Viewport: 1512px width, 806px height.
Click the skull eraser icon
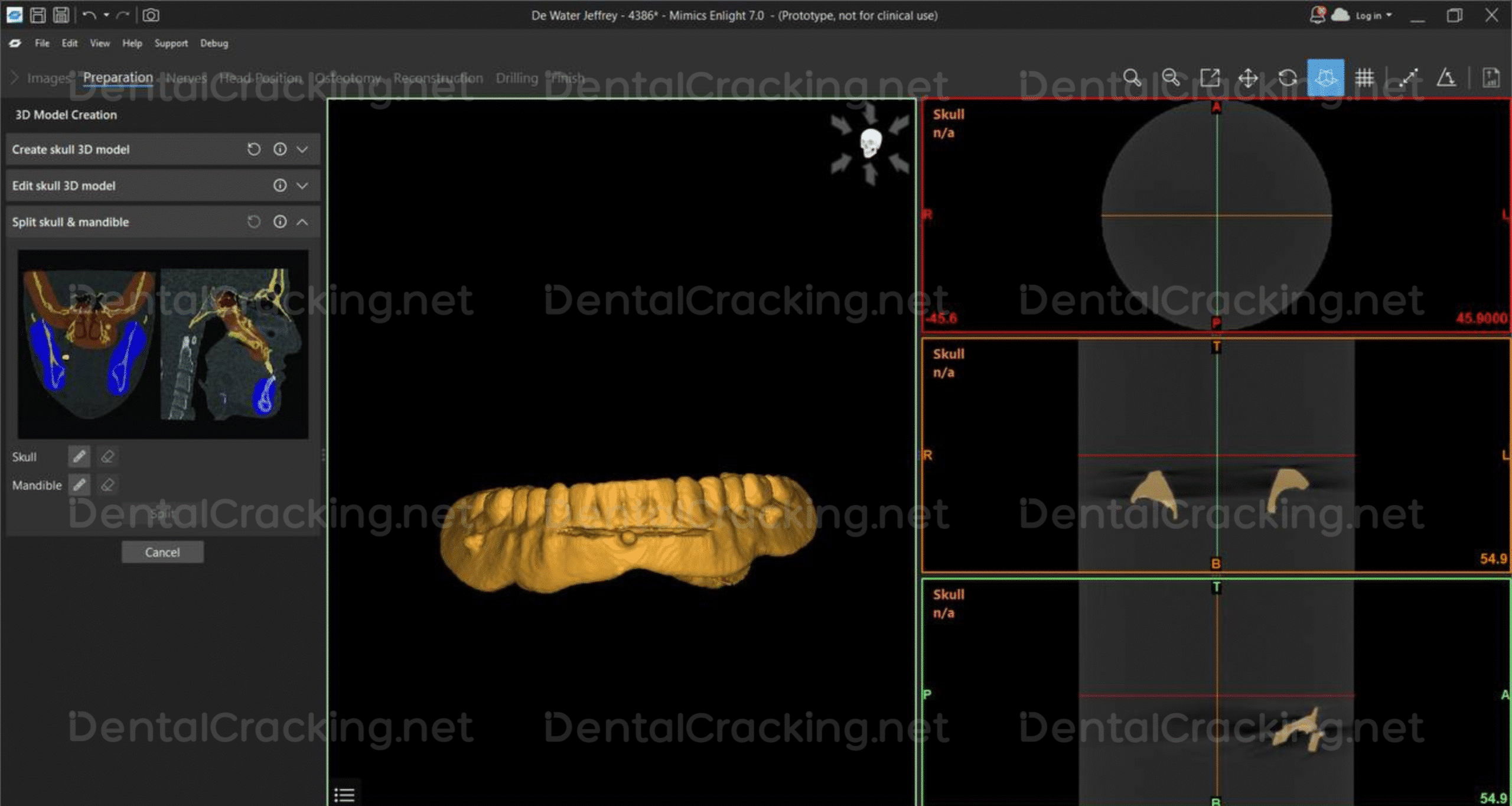107,457
